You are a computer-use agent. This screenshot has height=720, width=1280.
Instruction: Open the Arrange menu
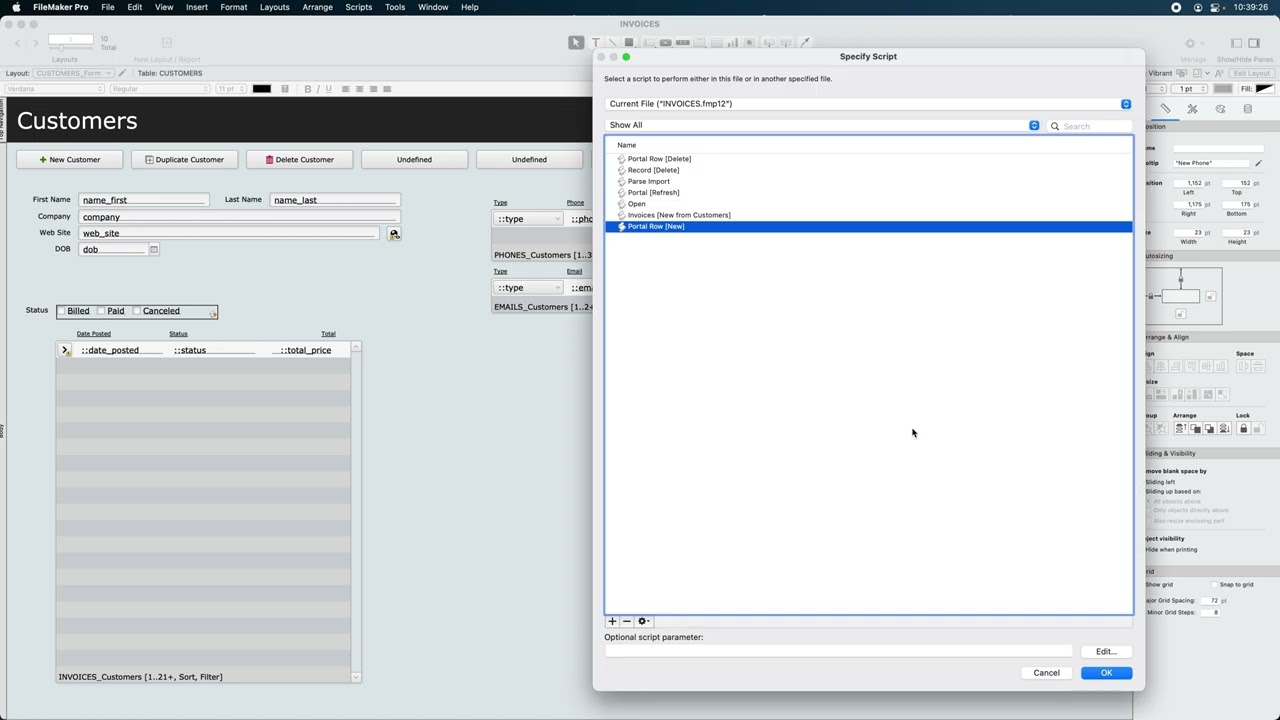(x=317, y=7)
